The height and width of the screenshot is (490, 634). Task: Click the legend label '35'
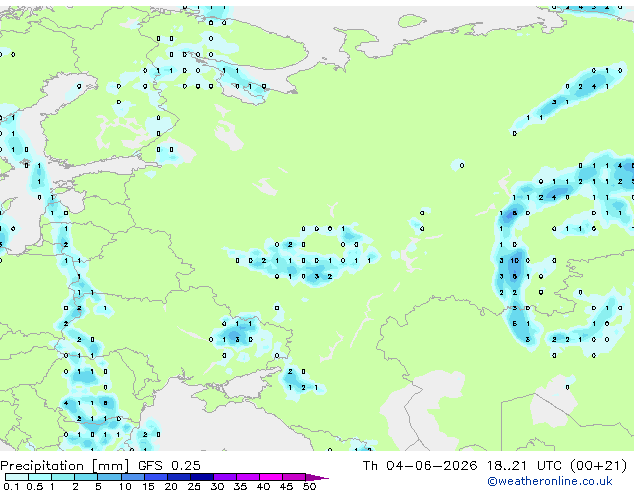[x=240, y=486]
